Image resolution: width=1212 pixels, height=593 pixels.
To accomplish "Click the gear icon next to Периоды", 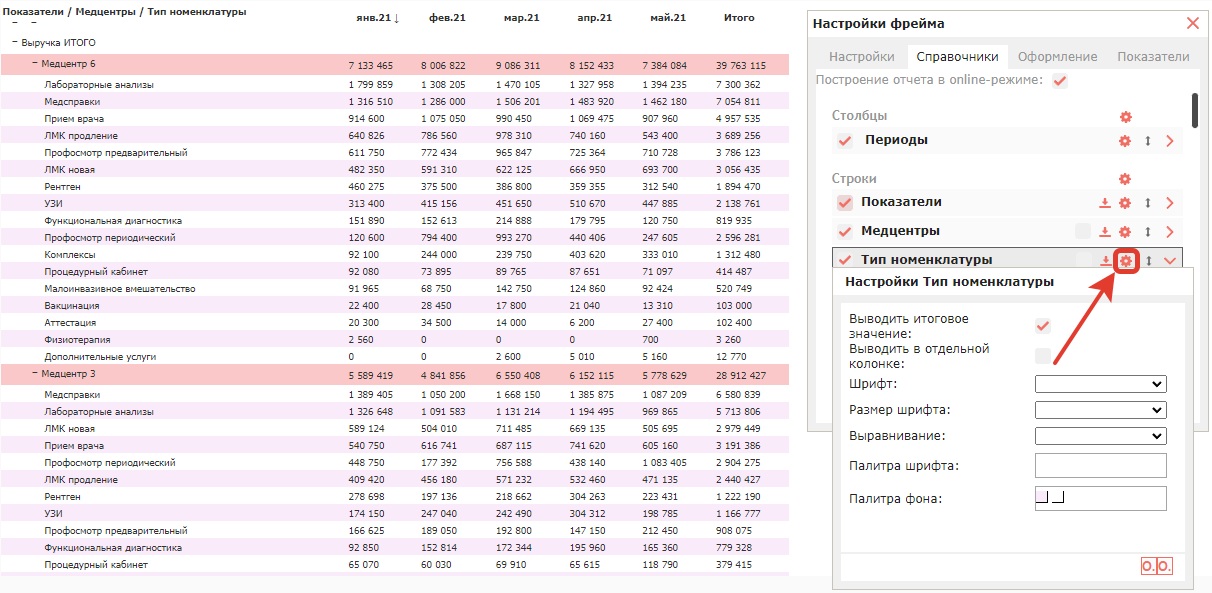I will click(x=1125, y=142).
